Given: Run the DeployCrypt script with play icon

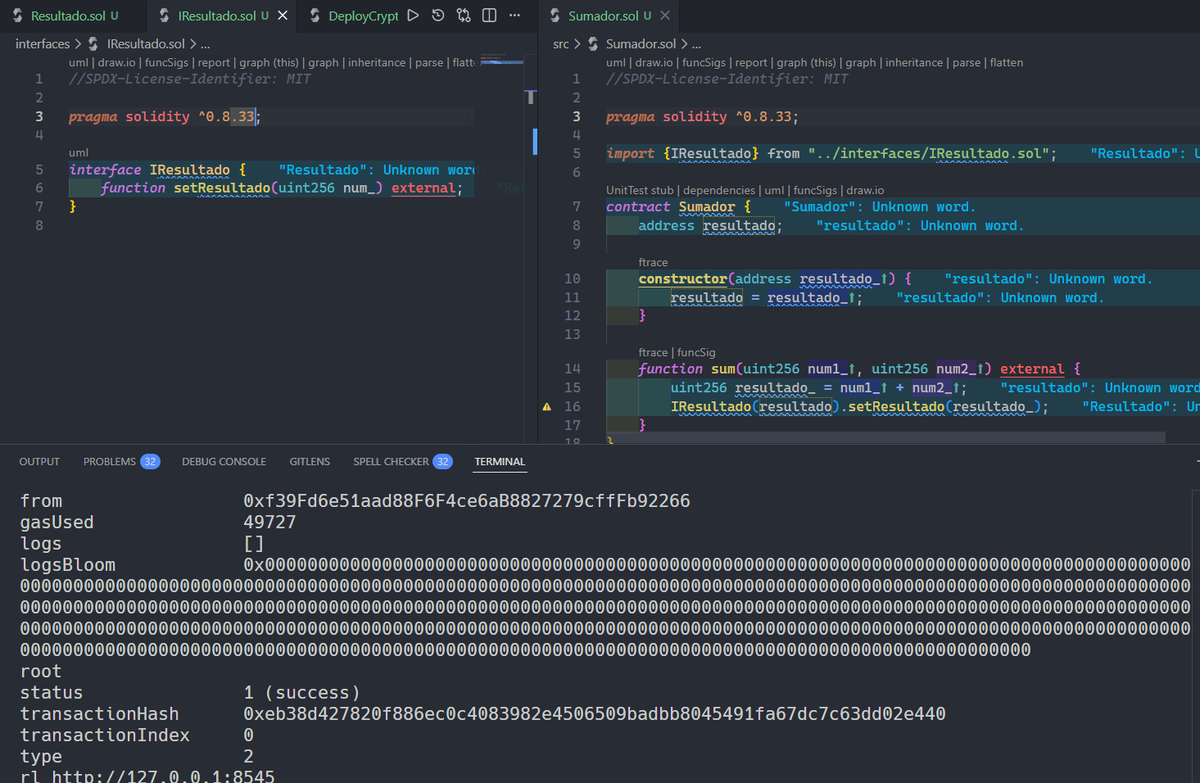Looking at the screenshot, I should click(413, 16).
